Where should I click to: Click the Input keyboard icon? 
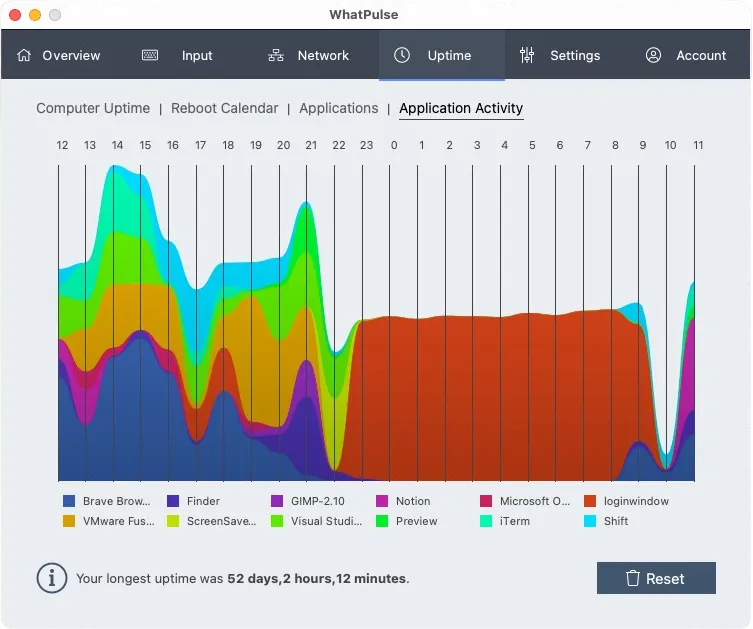pyautogui.click(x=150, y=55)
